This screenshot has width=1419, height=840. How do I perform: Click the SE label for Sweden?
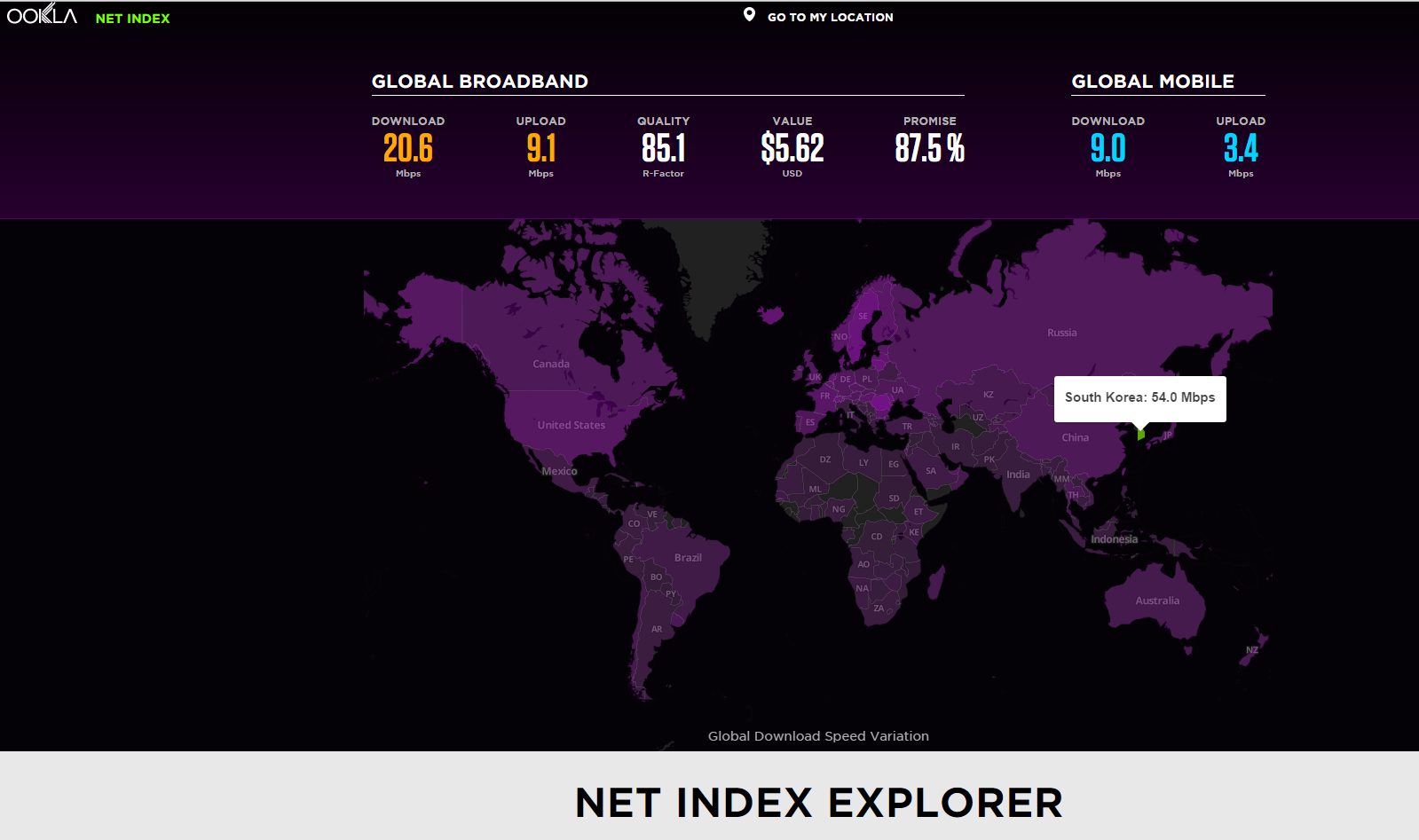coord(863,317)
